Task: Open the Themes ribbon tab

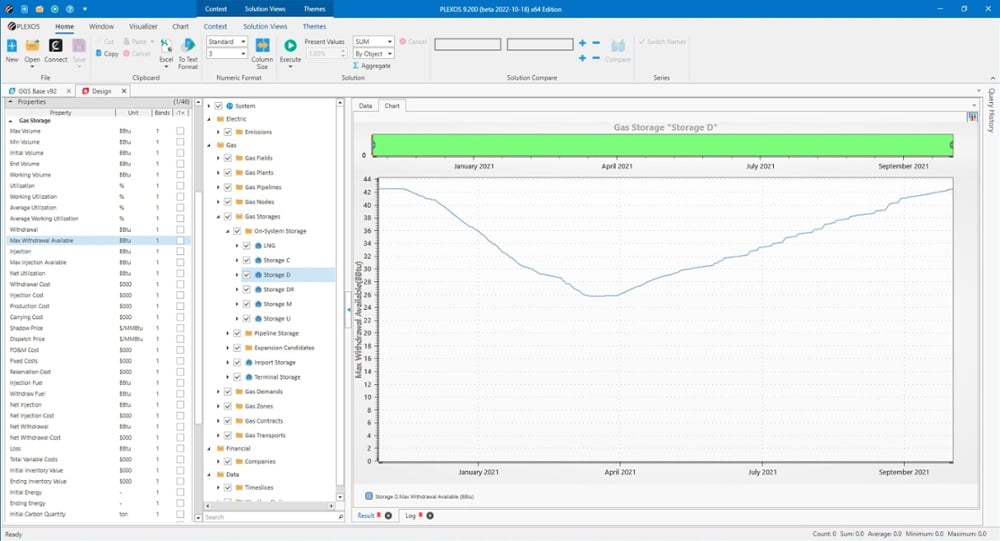Action: (x=314, y=26)
